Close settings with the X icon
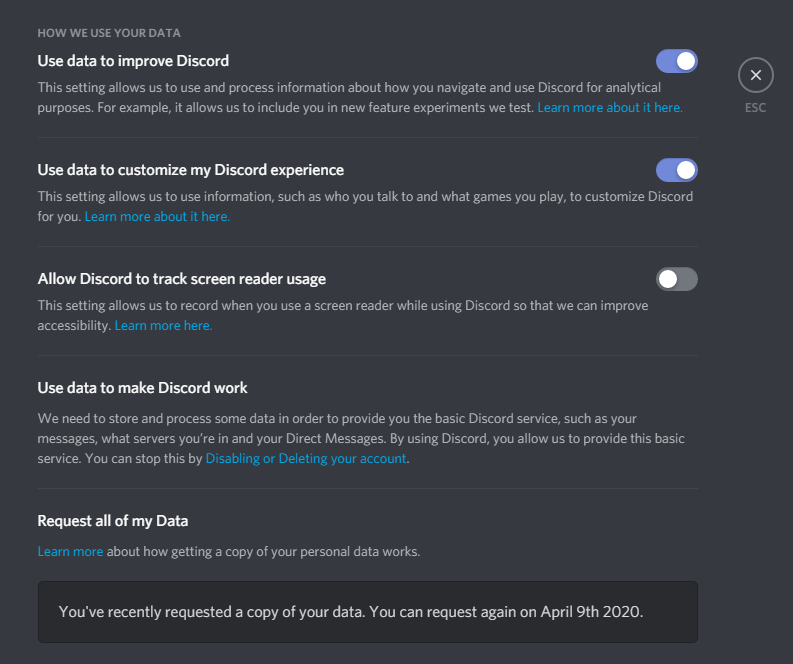This screenshot has height=664, width=793. pyautogui.click(x=755, y=75)
